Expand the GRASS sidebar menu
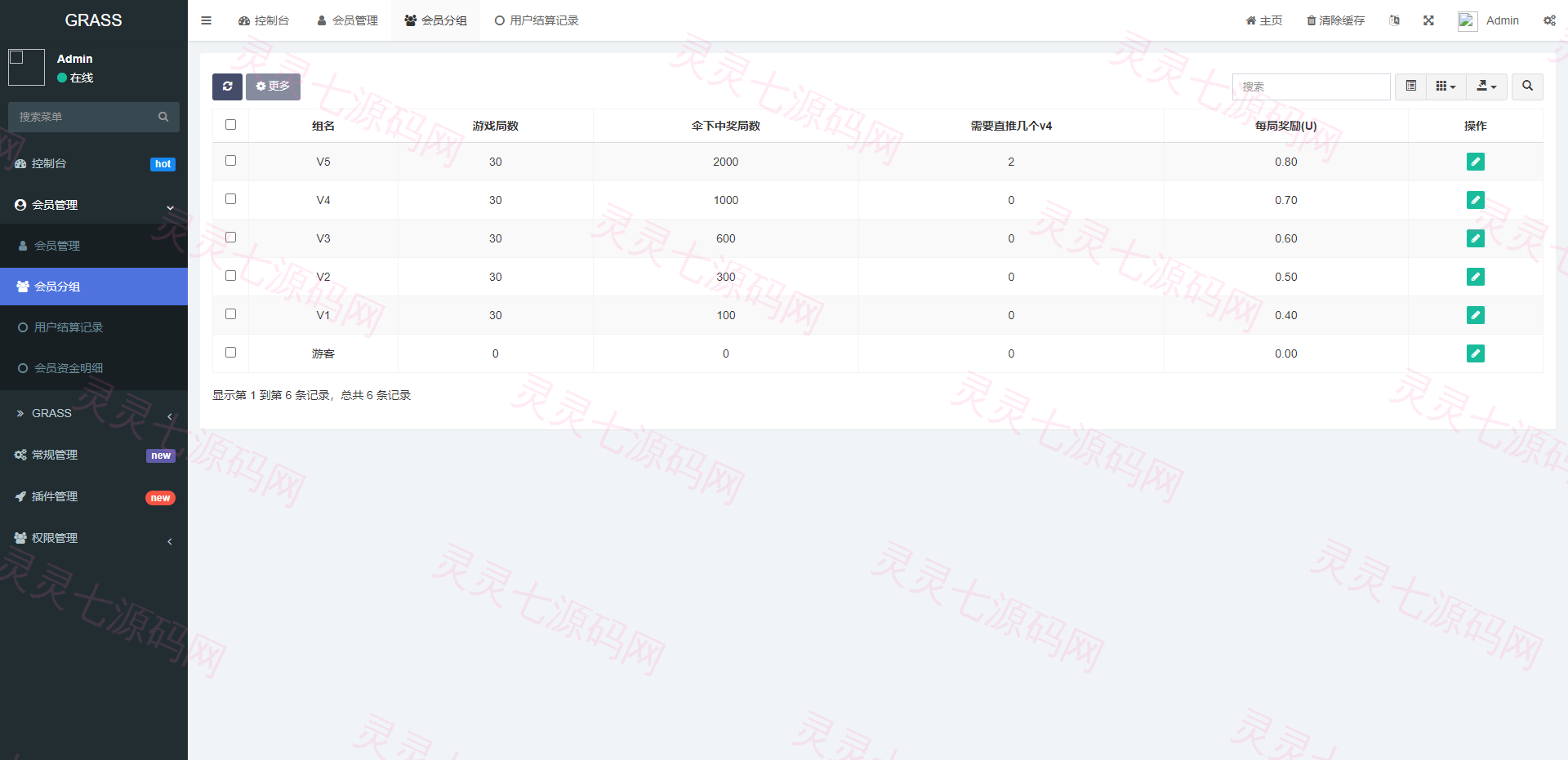The height and width of the screenshot is (760, 1568). 94,413
